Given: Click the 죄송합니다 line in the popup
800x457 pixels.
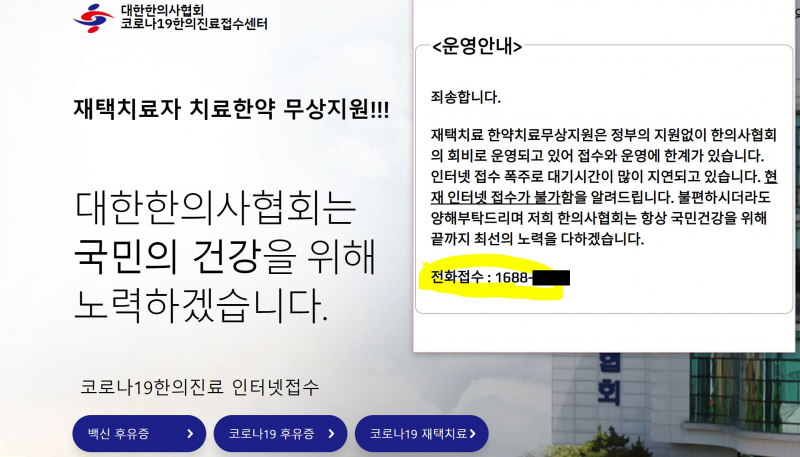Looking at the screenshot, I should (465, 97).
